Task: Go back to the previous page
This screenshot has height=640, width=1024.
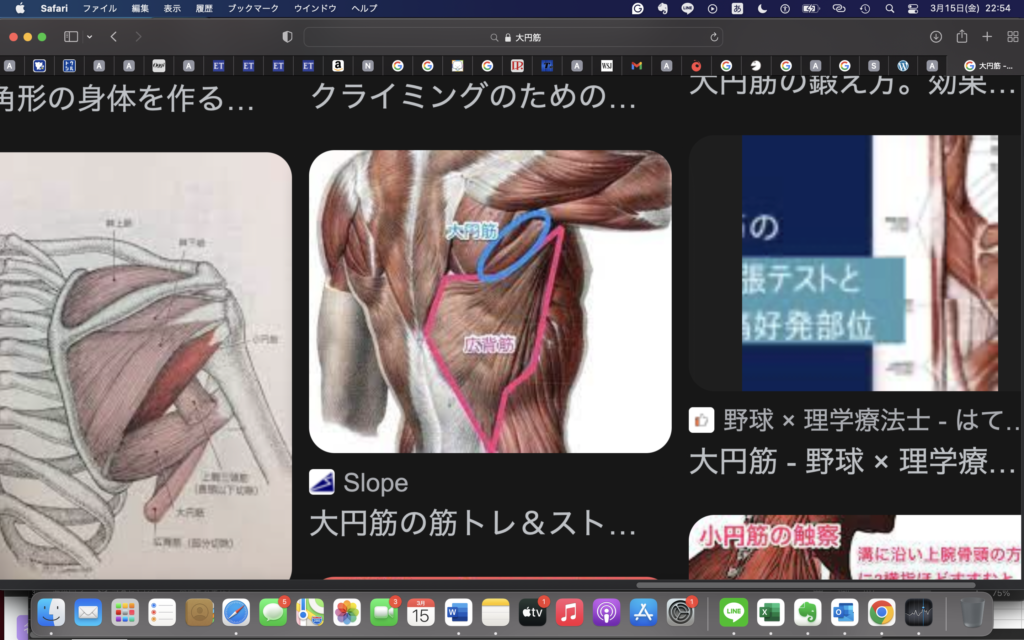Action: click(x=114, y=37)
